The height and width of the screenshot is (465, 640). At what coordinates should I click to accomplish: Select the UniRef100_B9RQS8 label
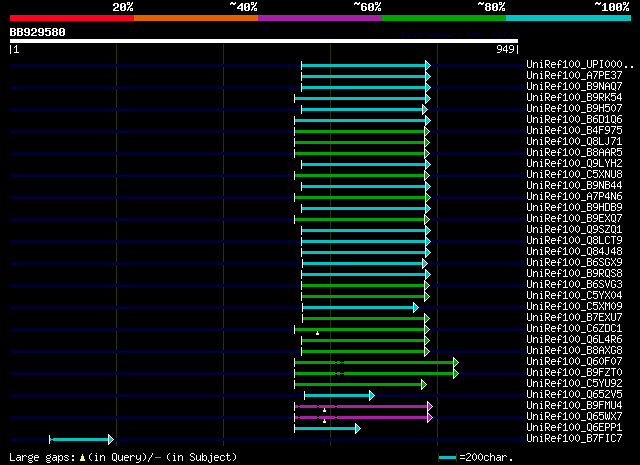574,274
